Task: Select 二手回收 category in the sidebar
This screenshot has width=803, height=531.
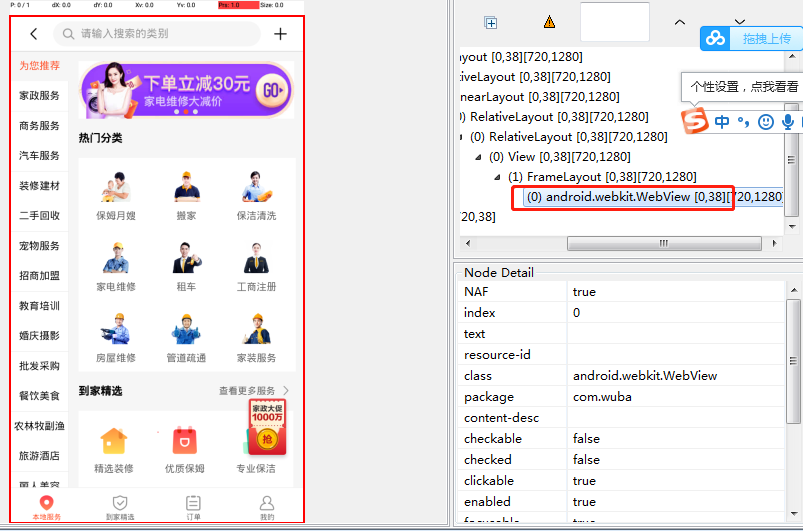Action: tap(39, 216)
